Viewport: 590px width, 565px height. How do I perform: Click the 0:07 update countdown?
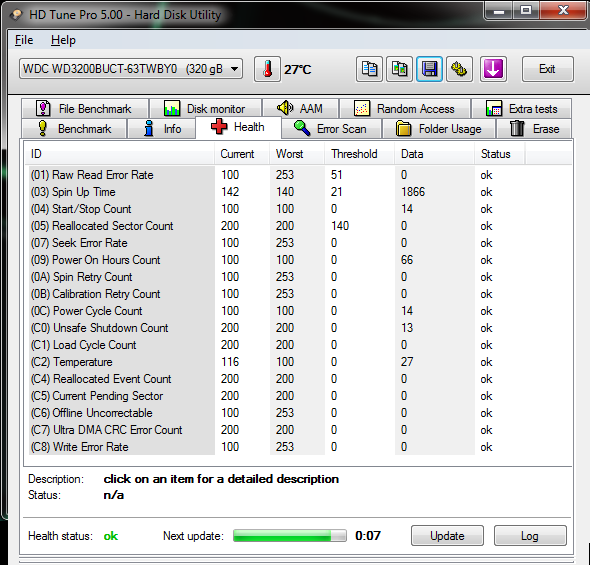pos(368,536)
